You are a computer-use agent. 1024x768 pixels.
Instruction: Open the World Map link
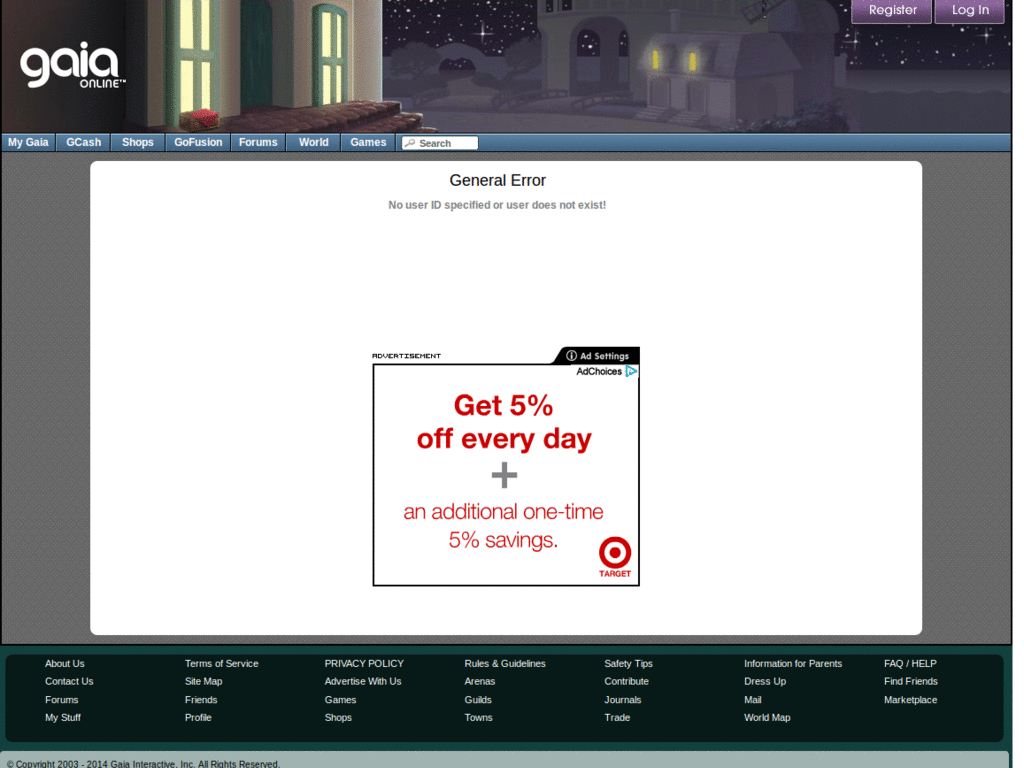(x=767, y=717)
